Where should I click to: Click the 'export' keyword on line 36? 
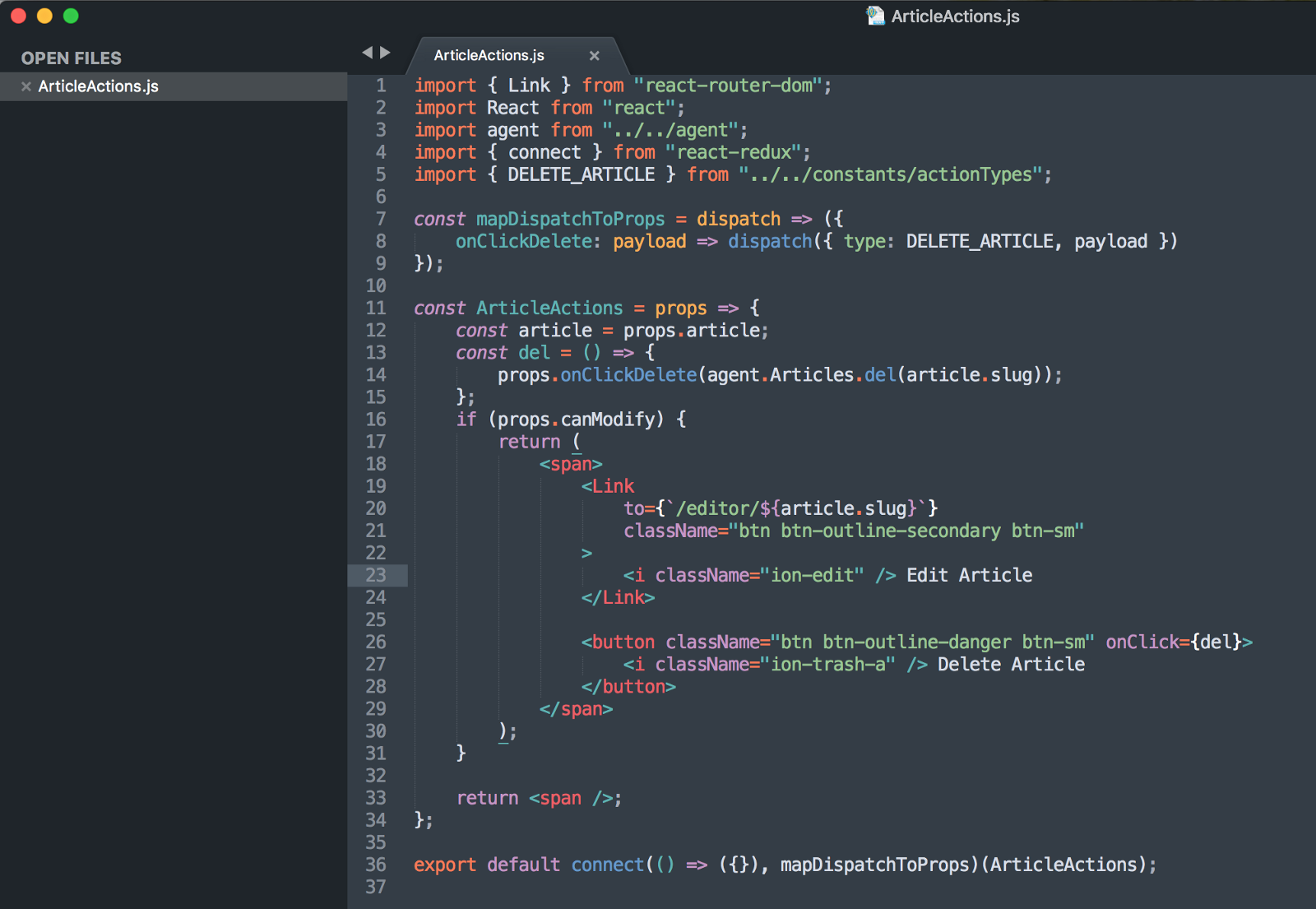445,865
